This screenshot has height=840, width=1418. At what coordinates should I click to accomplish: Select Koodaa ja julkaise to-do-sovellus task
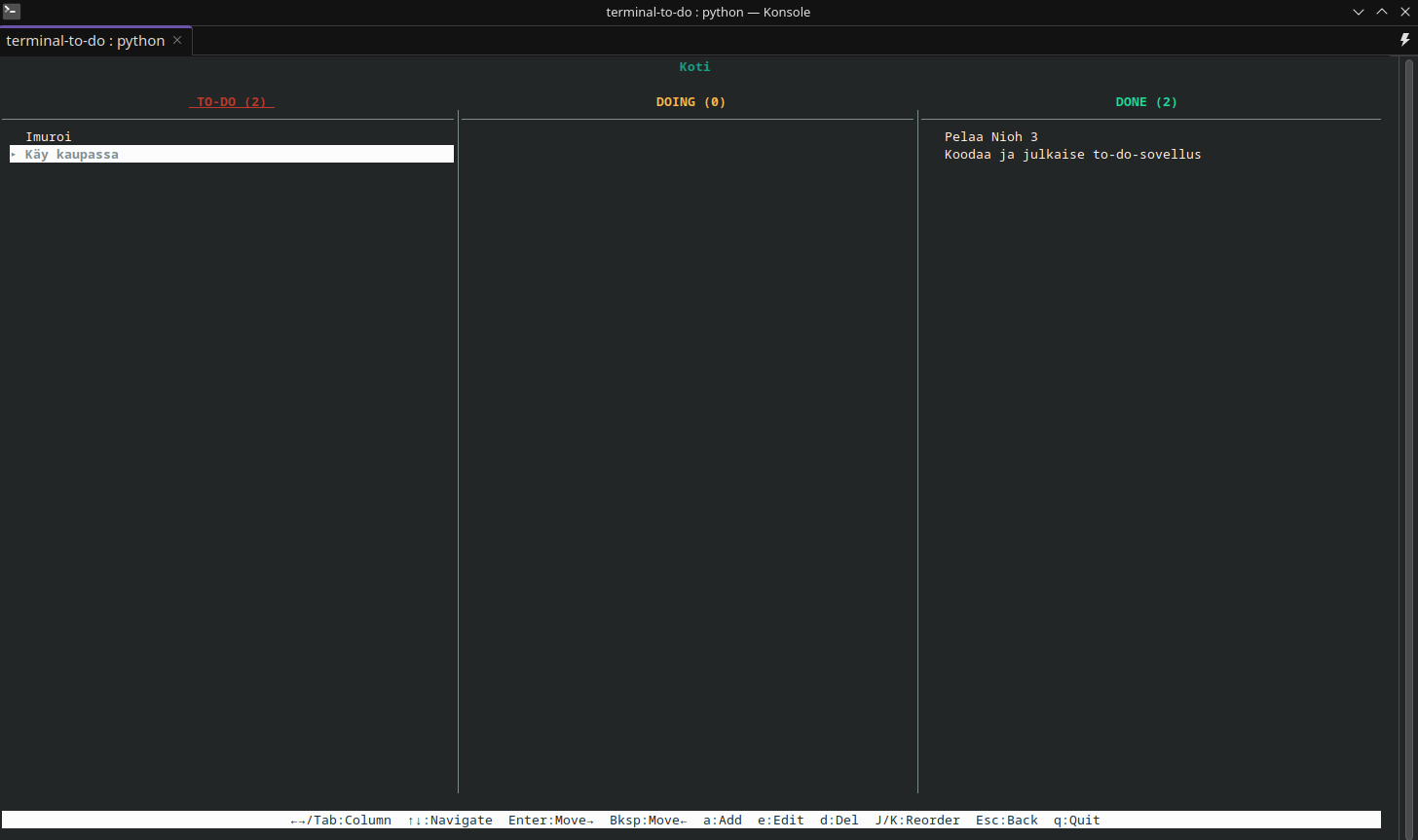click(1072, 154)
